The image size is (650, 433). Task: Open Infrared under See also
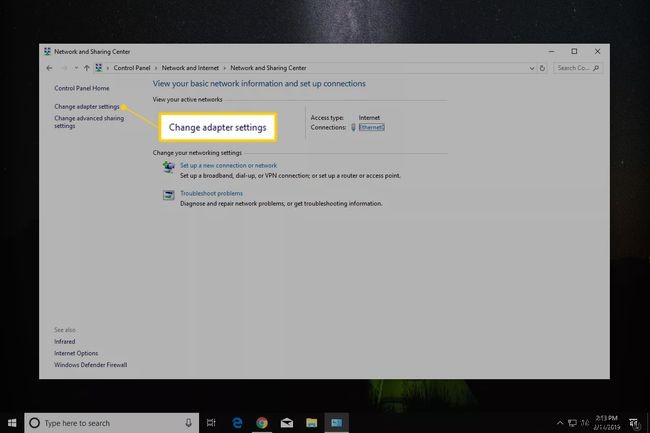click(65, 341)
